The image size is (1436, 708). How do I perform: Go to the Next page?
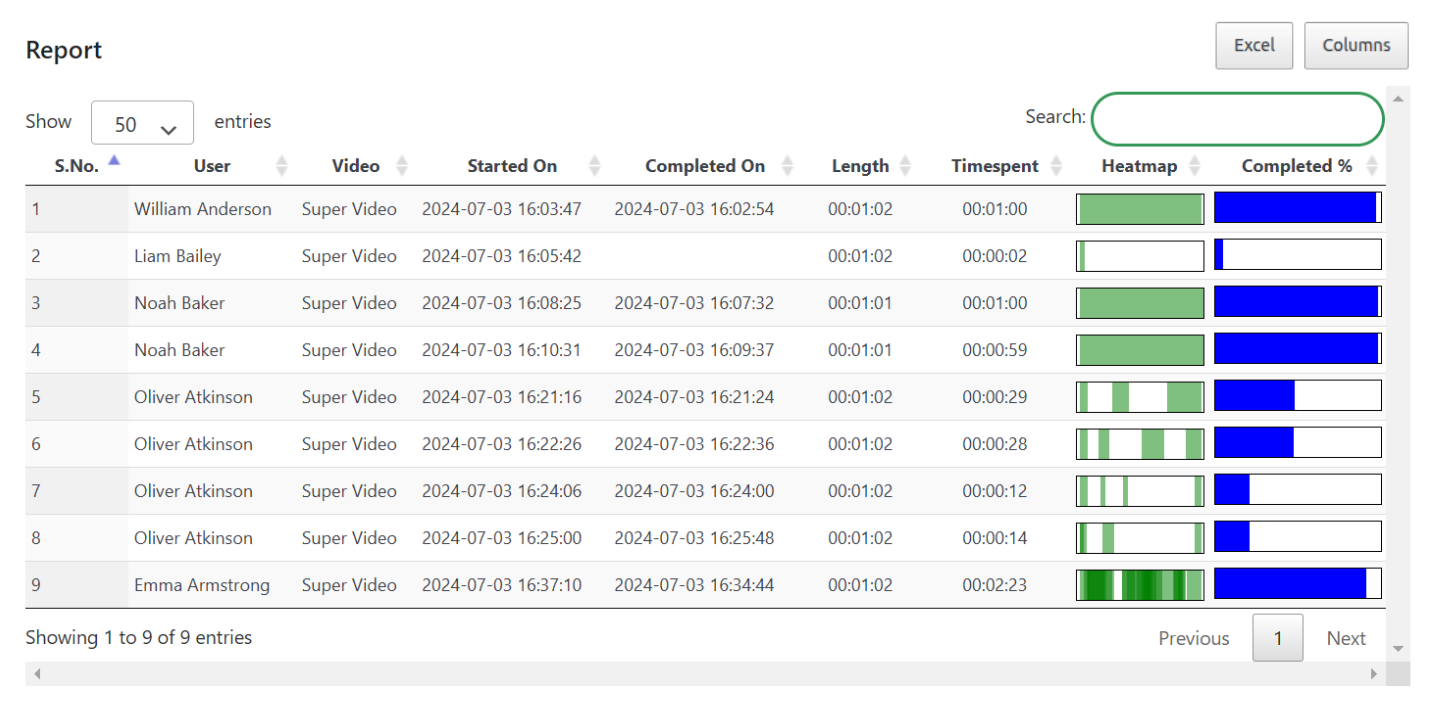click(1346, 638)
